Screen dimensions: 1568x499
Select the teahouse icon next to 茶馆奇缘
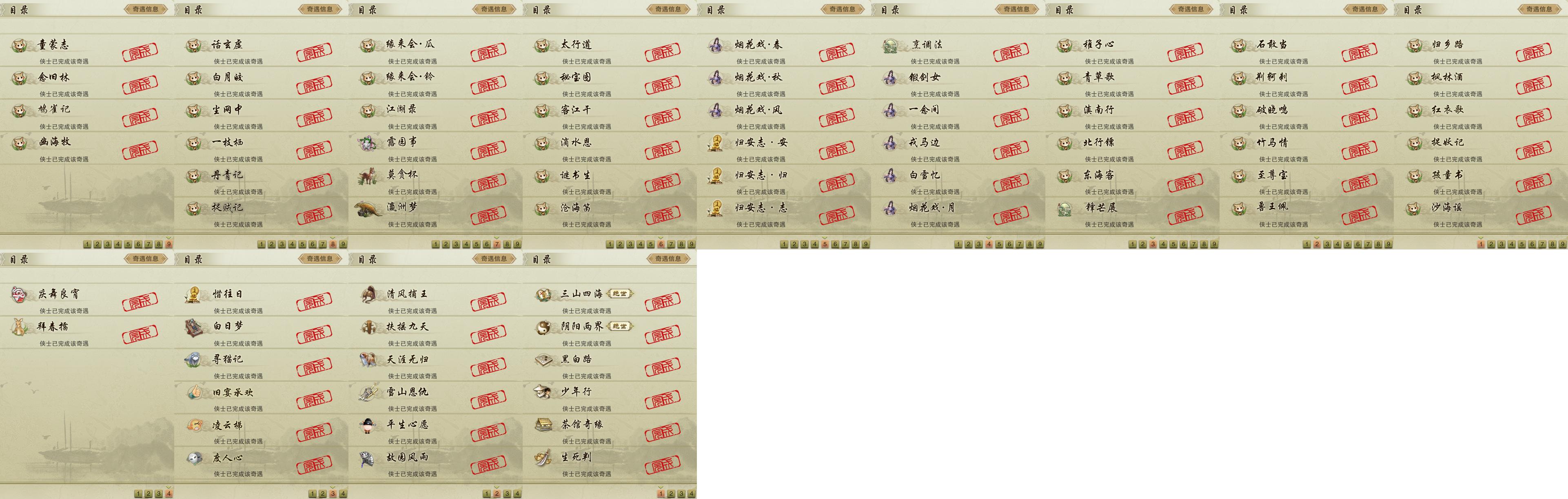(x=543, y=425)
